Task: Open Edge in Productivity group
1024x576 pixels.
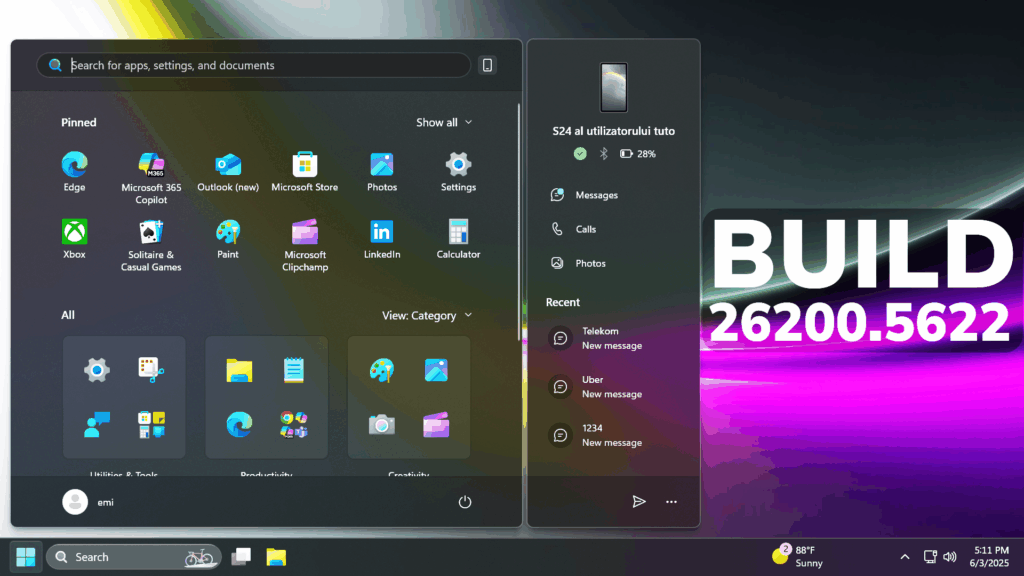Action: pos(239,425)
